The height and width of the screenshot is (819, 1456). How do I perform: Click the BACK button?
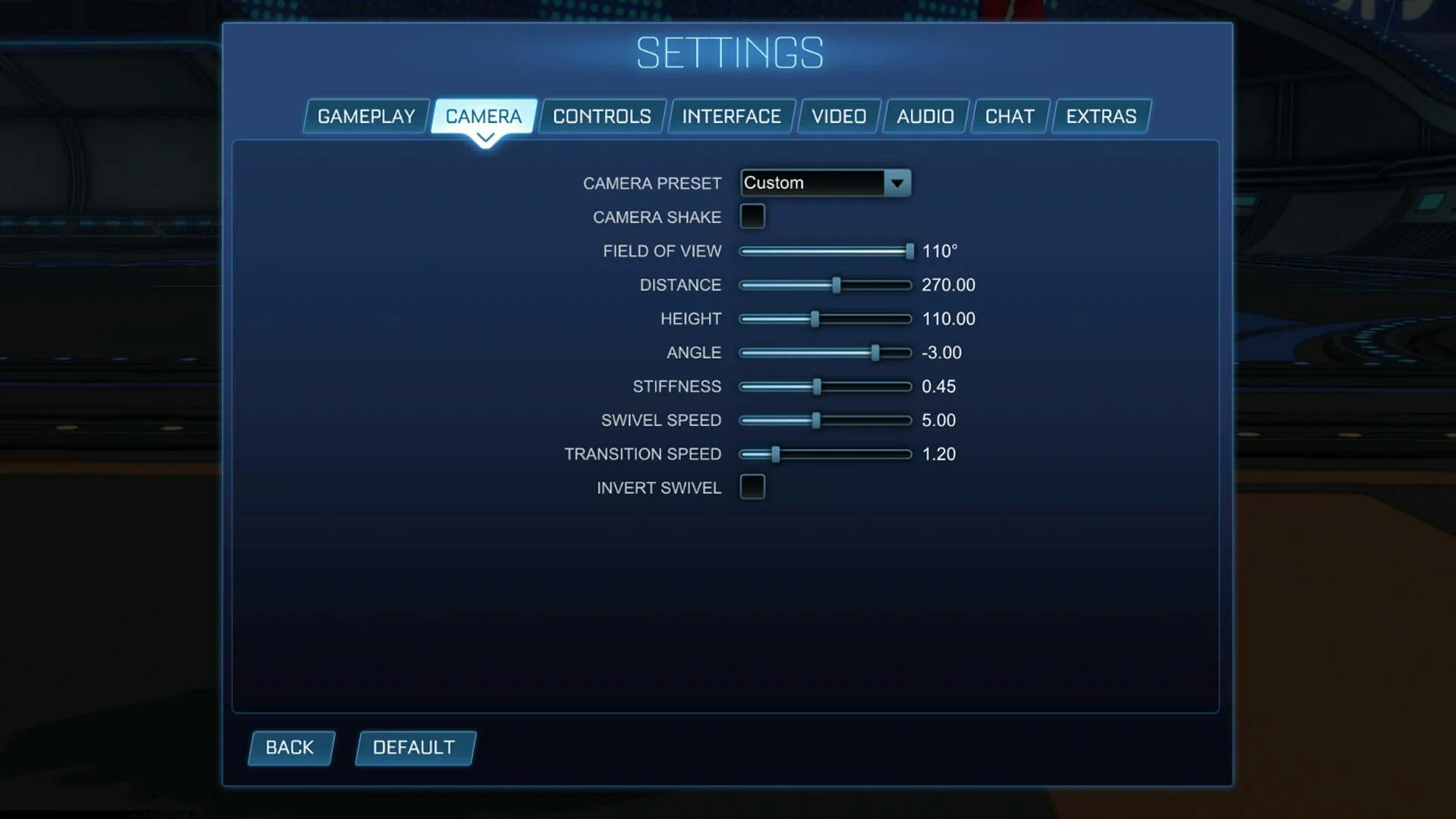click(289, 747)
